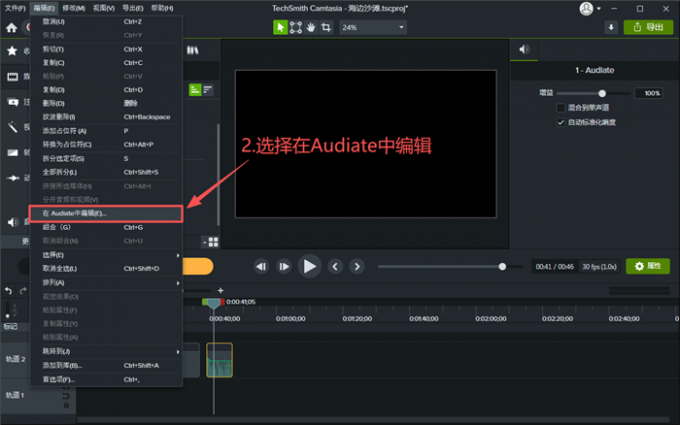Click the green 属性 properties button
Image resolution: width=680 pixels, height=425 pixels.
pyautogui.click(x=648, y=266)
